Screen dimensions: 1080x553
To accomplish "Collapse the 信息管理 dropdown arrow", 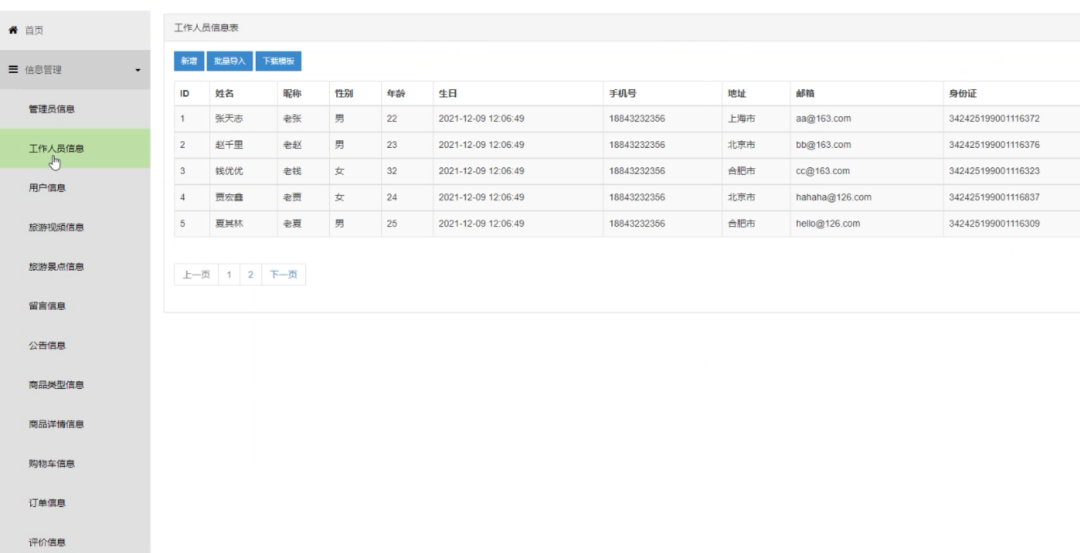I will click(138, 70).
